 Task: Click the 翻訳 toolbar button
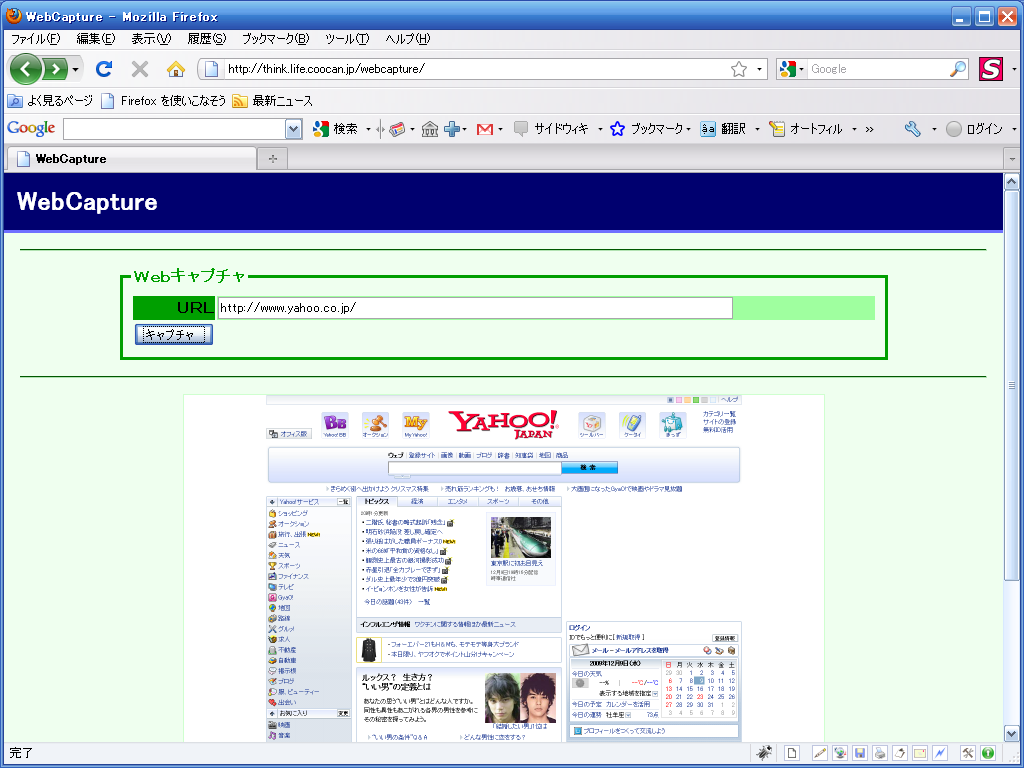point(723,129)
